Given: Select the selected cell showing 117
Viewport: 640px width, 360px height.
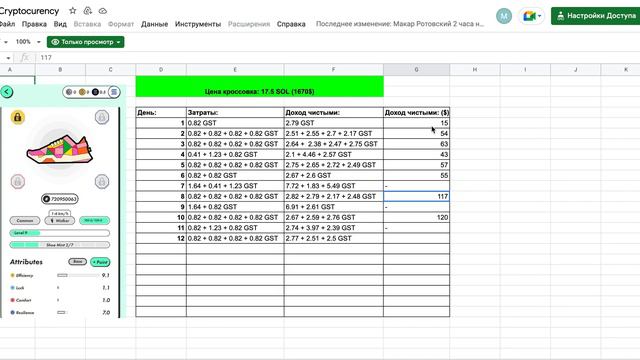Looking at the screenshot, I should point(416,196).
